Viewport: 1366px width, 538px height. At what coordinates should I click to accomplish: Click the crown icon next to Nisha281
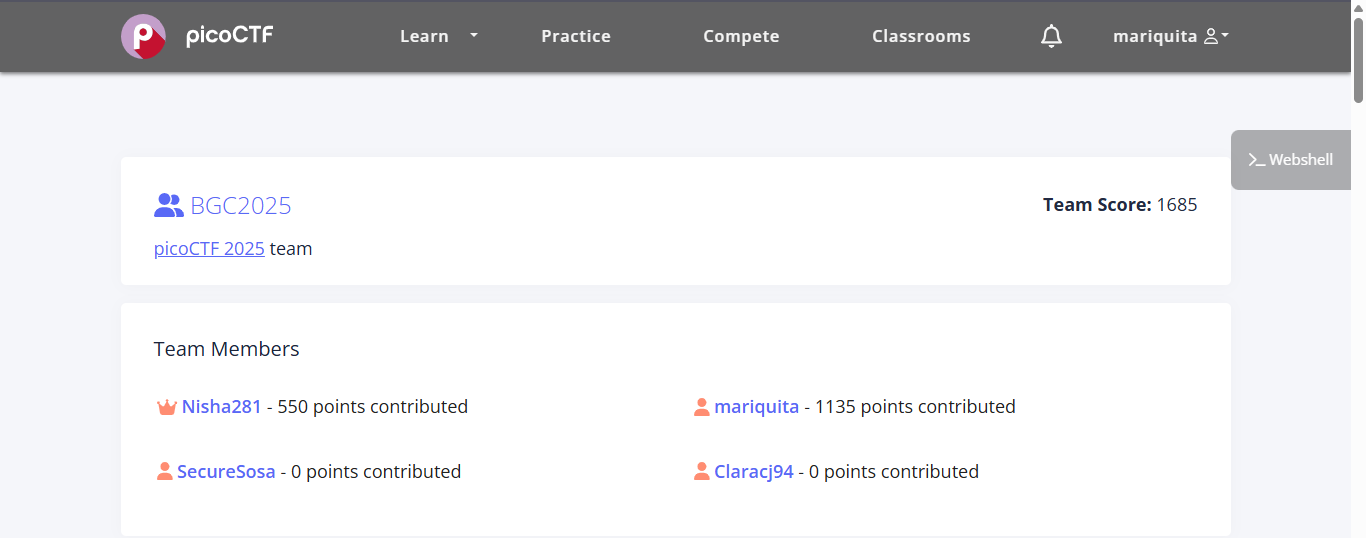pos(167,407)
